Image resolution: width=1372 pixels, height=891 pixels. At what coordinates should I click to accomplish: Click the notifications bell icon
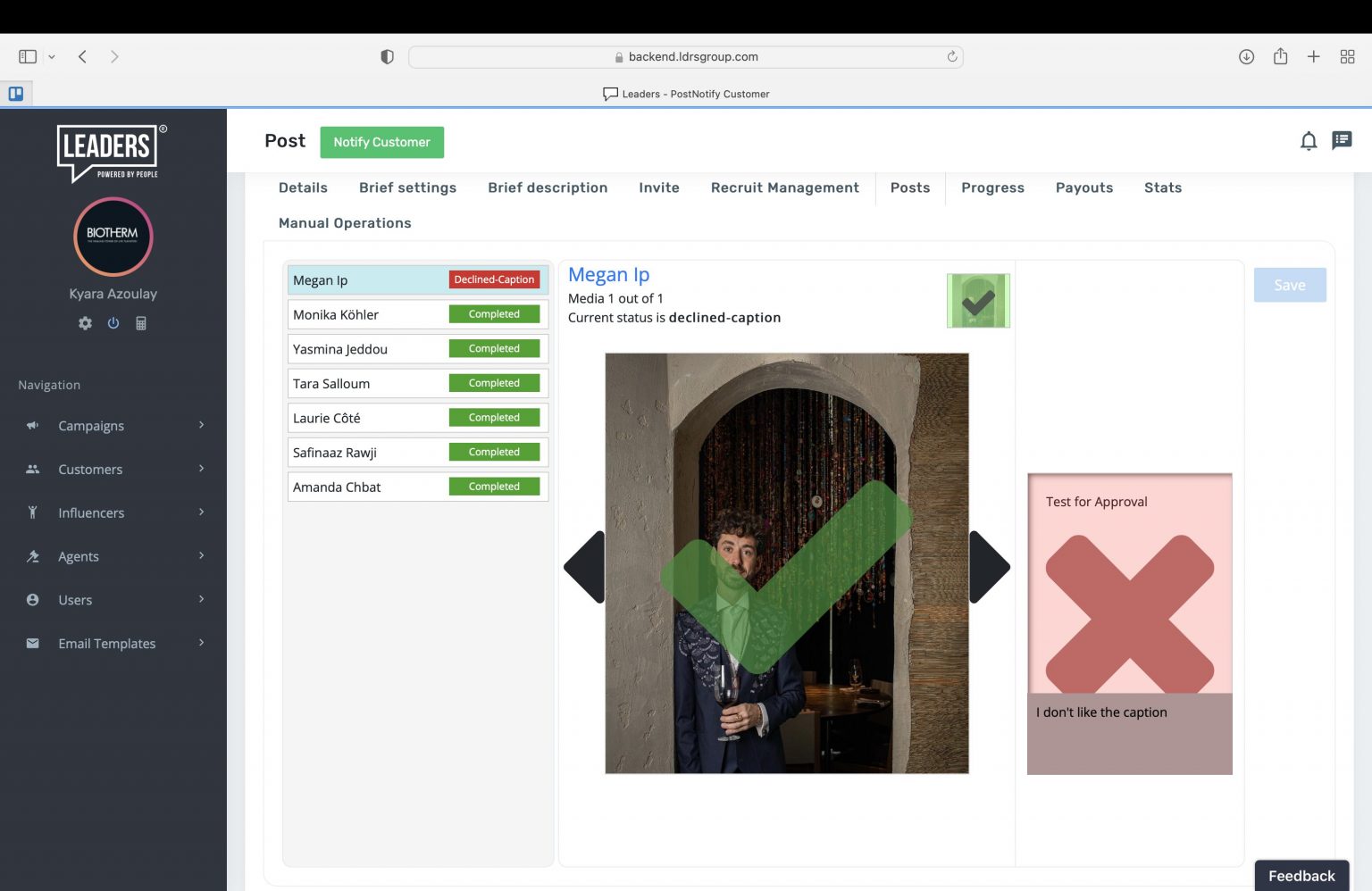coord(1308,141)
